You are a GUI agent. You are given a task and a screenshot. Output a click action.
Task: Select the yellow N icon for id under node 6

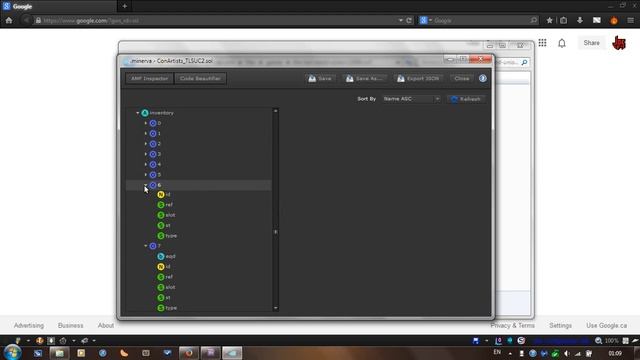click(161, 195)
